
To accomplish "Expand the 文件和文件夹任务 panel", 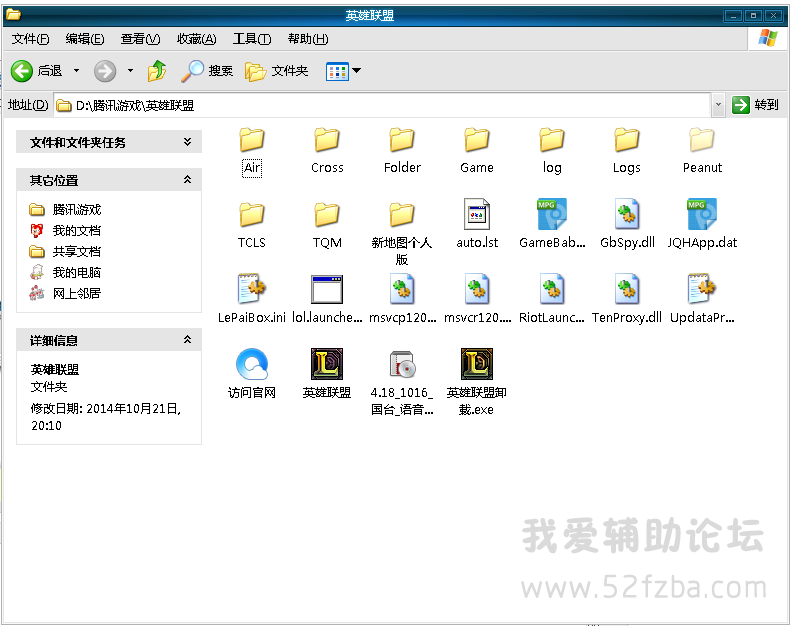I will 188,142.
